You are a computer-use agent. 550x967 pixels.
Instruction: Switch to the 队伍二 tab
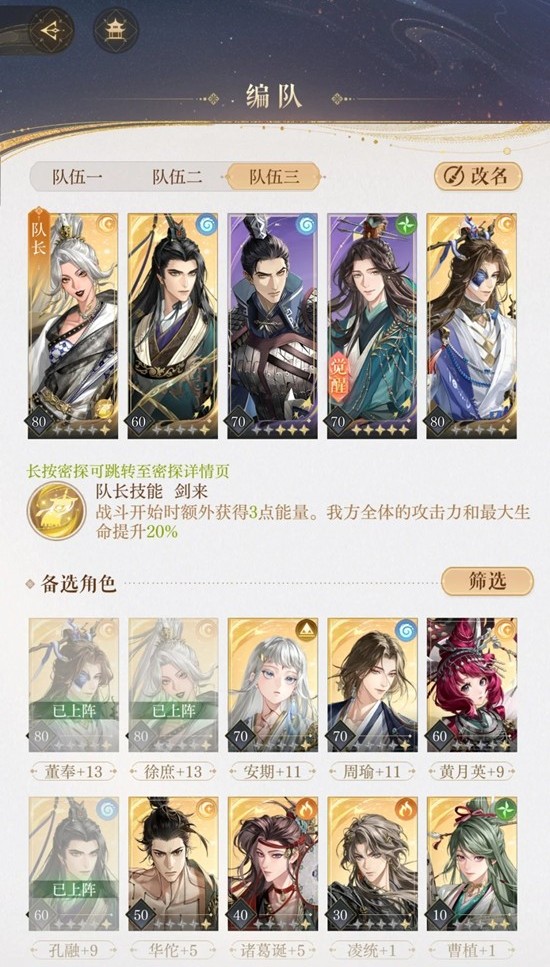pyautogui.click(x=177, y=177)
